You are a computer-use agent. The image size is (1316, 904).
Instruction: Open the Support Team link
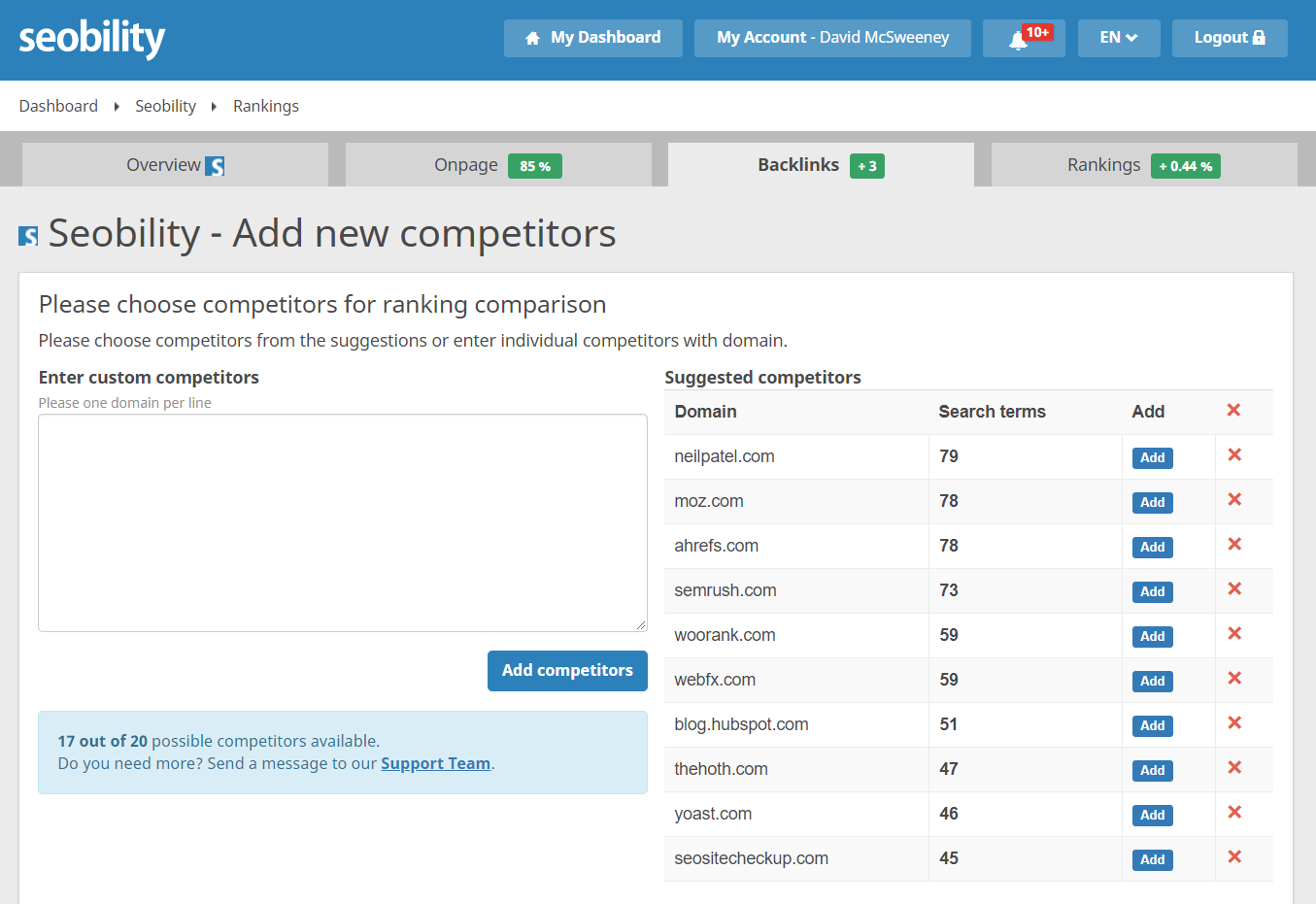[x=435, y=763]
